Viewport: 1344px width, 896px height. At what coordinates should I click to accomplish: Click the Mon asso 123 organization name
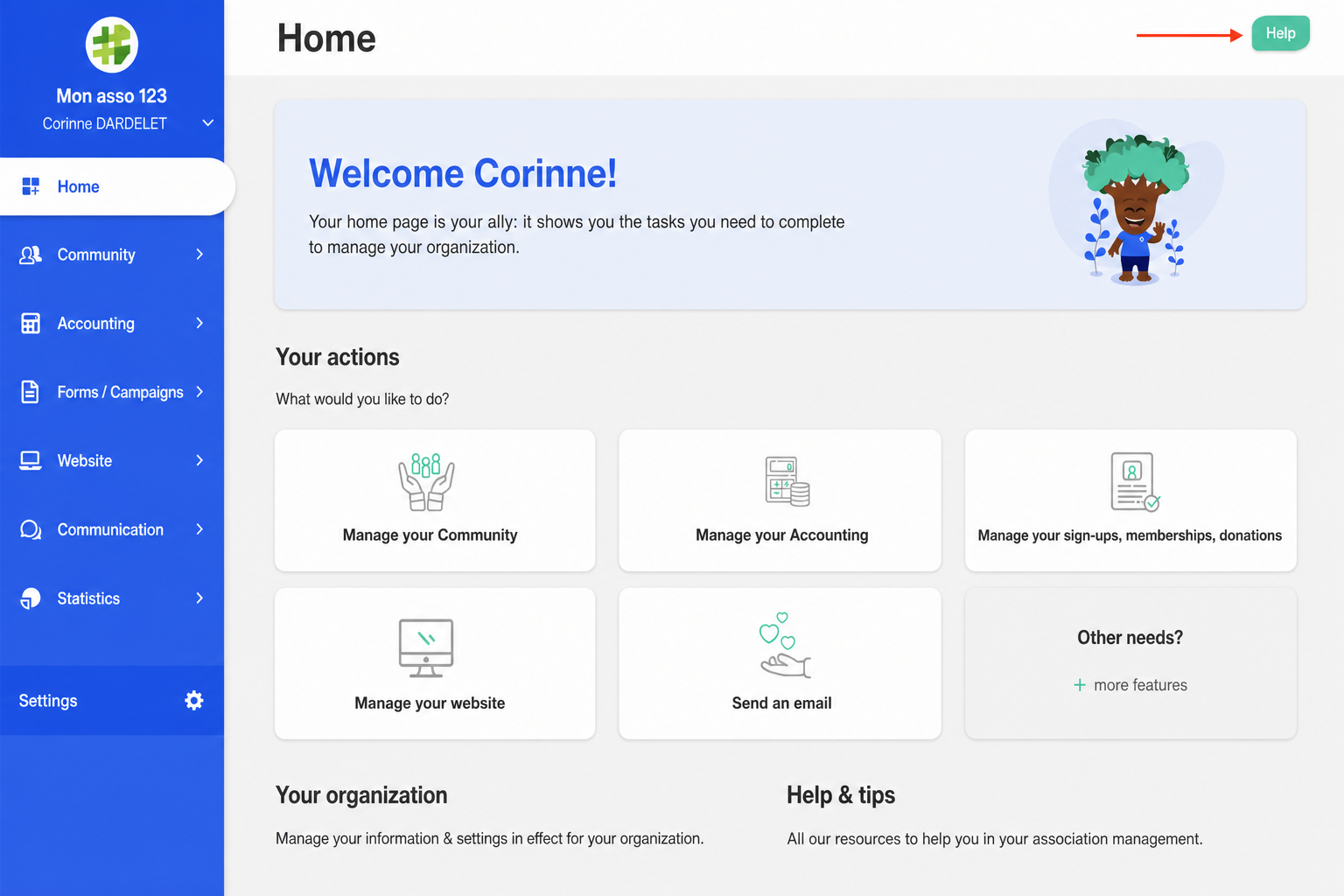tap(112, 95)
